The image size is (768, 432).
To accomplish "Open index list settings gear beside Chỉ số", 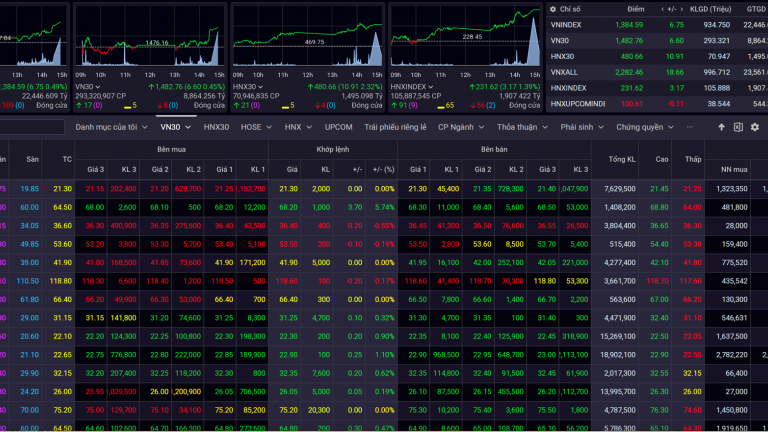I will (552, 9).
